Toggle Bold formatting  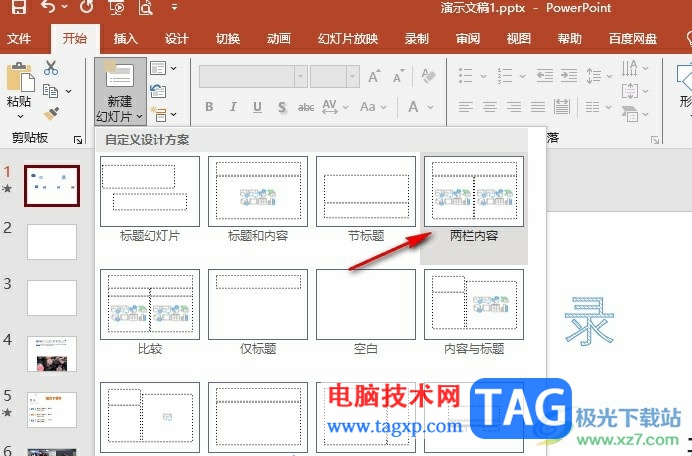pos(209,107)
